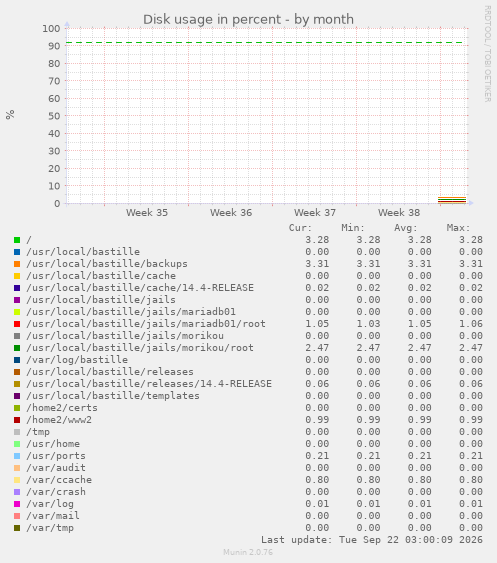Click the legend label /usr/home
The width and height of the screenshot is (497, 563).
53,444
